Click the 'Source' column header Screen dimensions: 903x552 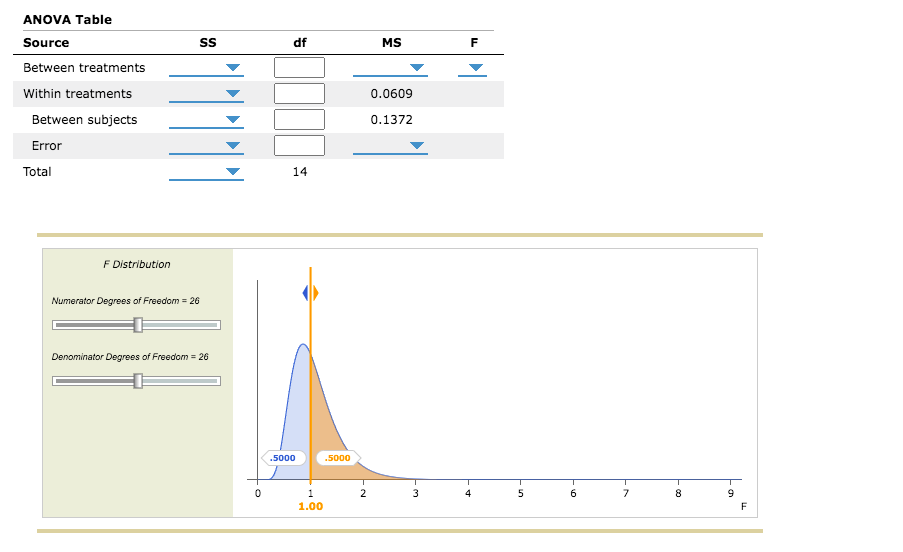(46, 43)
